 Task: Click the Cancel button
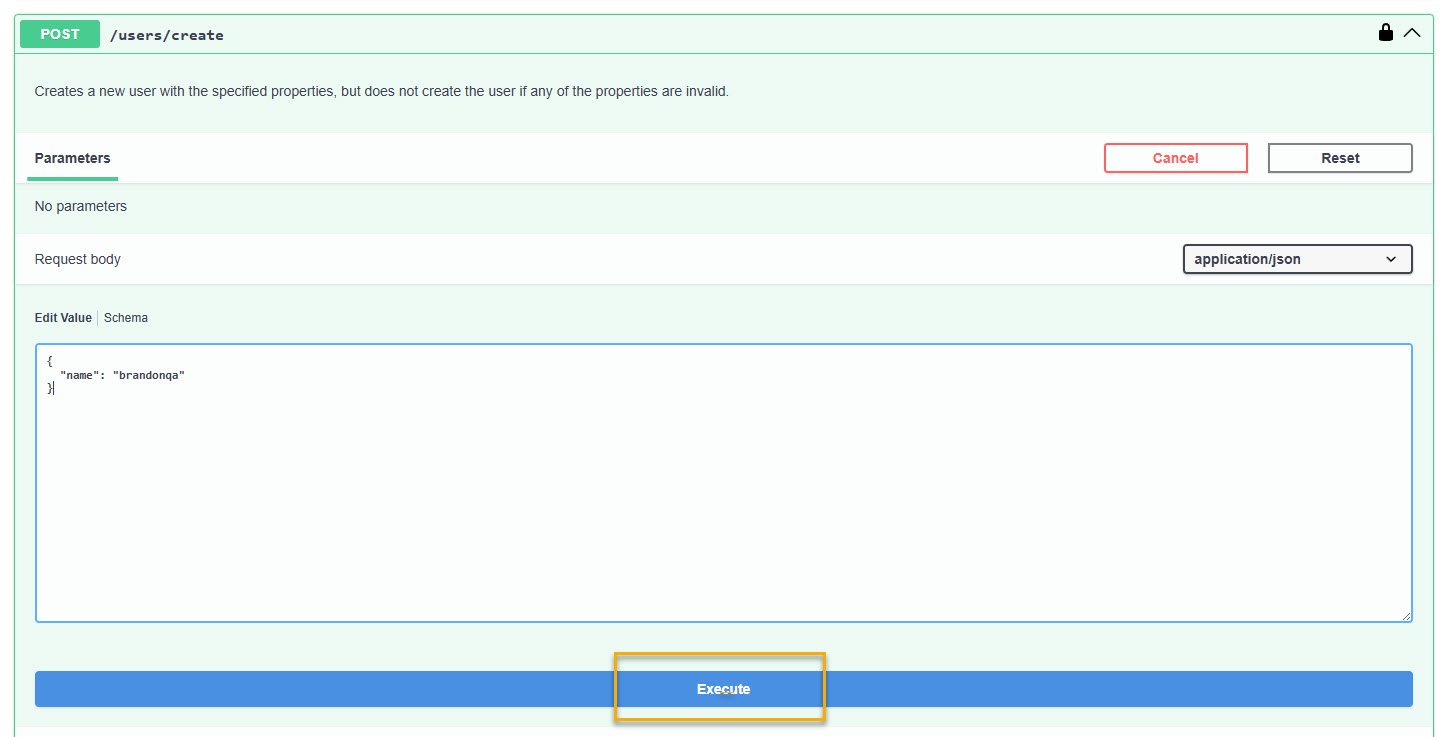click(1175, 158)
